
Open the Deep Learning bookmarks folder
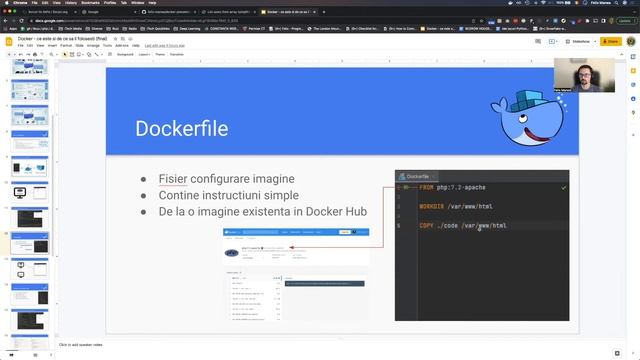pyautogui.click(x=187, y=29)
